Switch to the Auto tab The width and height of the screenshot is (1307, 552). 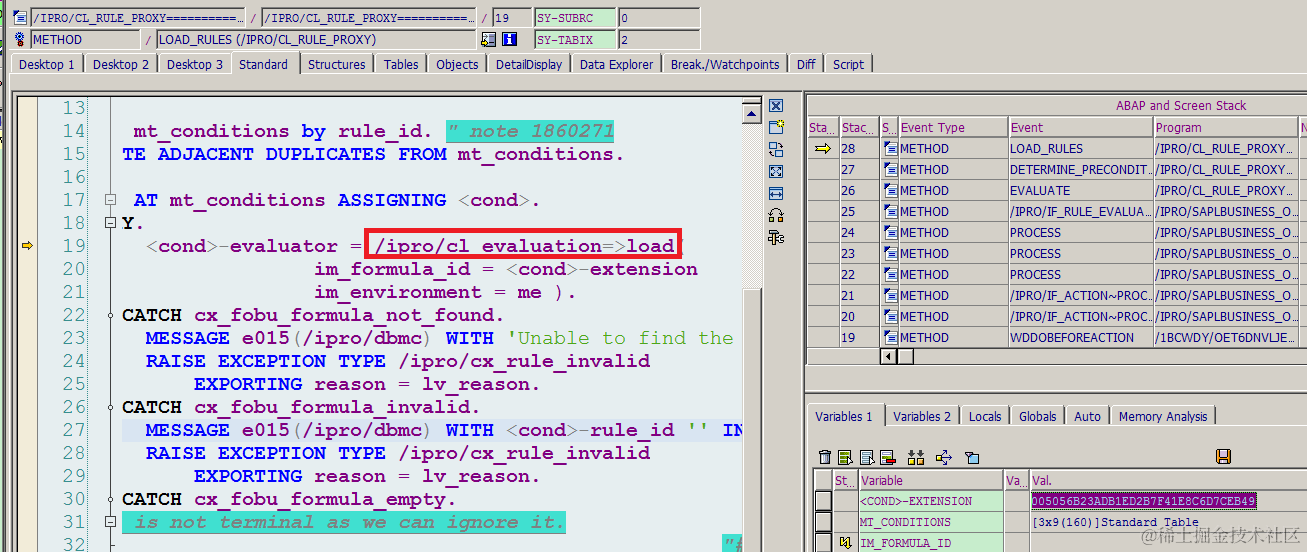click(x=1088, y=417)
